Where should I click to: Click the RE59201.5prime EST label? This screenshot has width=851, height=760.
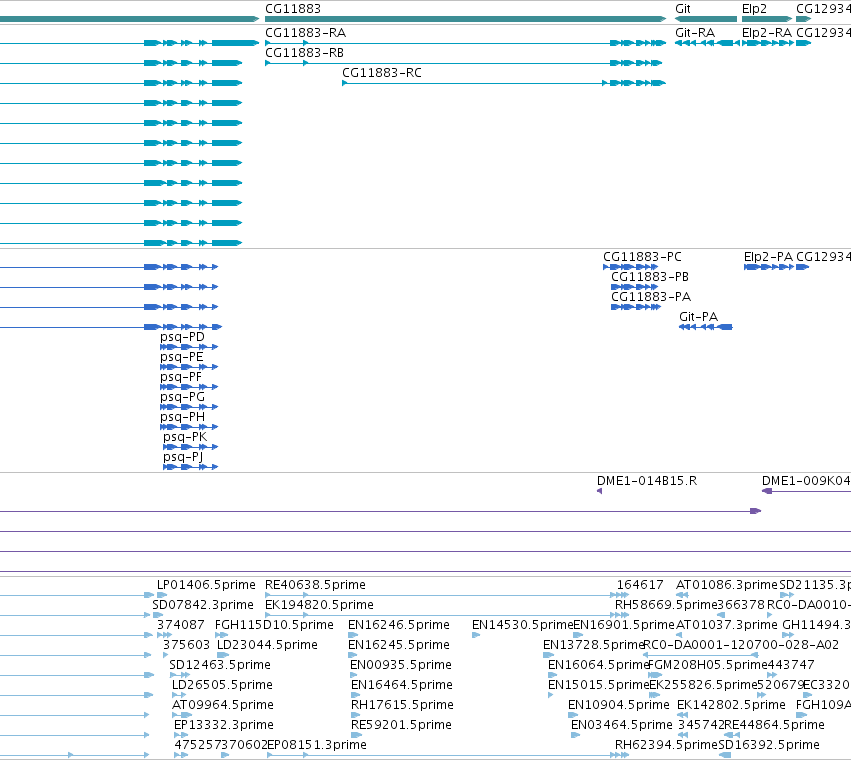(x=401, y=725)
